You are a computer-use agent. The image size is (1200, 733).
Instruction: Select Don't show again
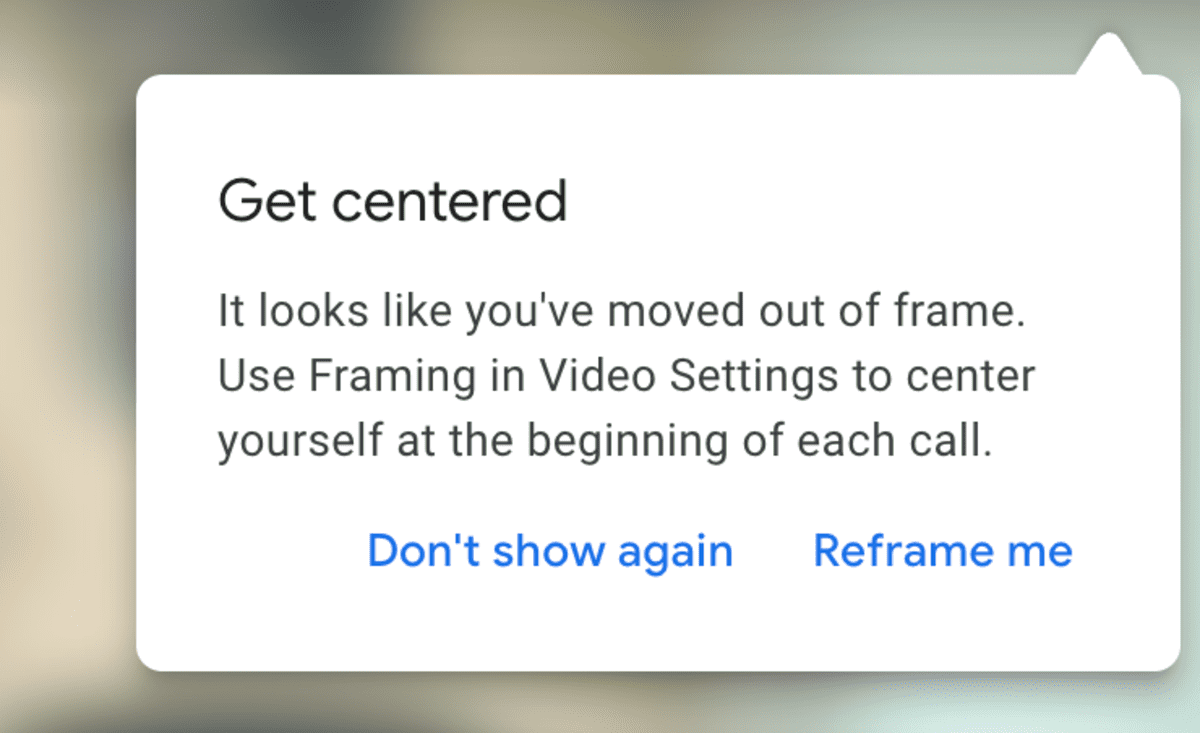(550, 550)
